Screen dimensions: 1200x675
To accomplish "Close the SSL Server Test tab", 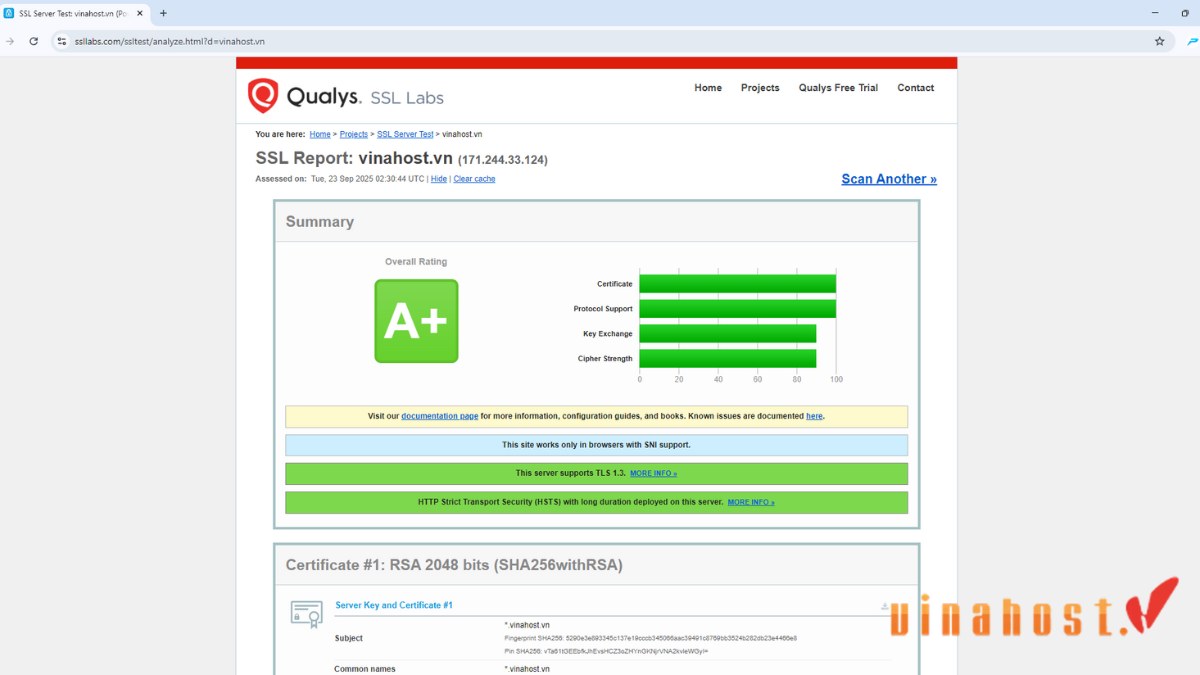I will pos(139,13).
